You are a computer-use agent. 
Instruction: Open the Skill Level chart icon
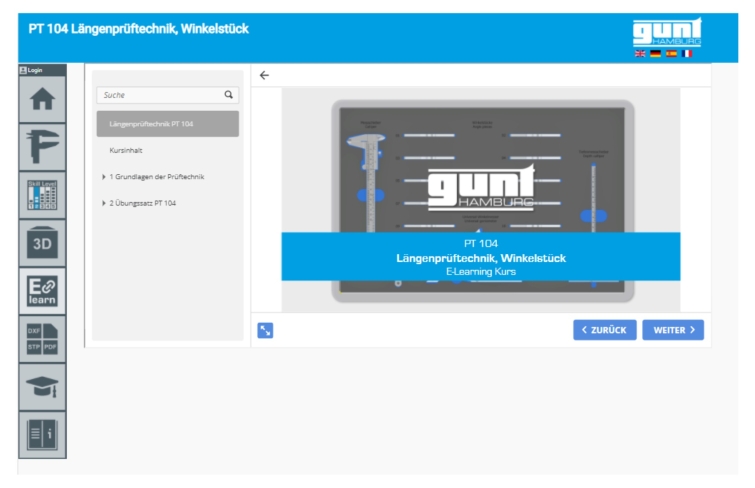(42, 195)
